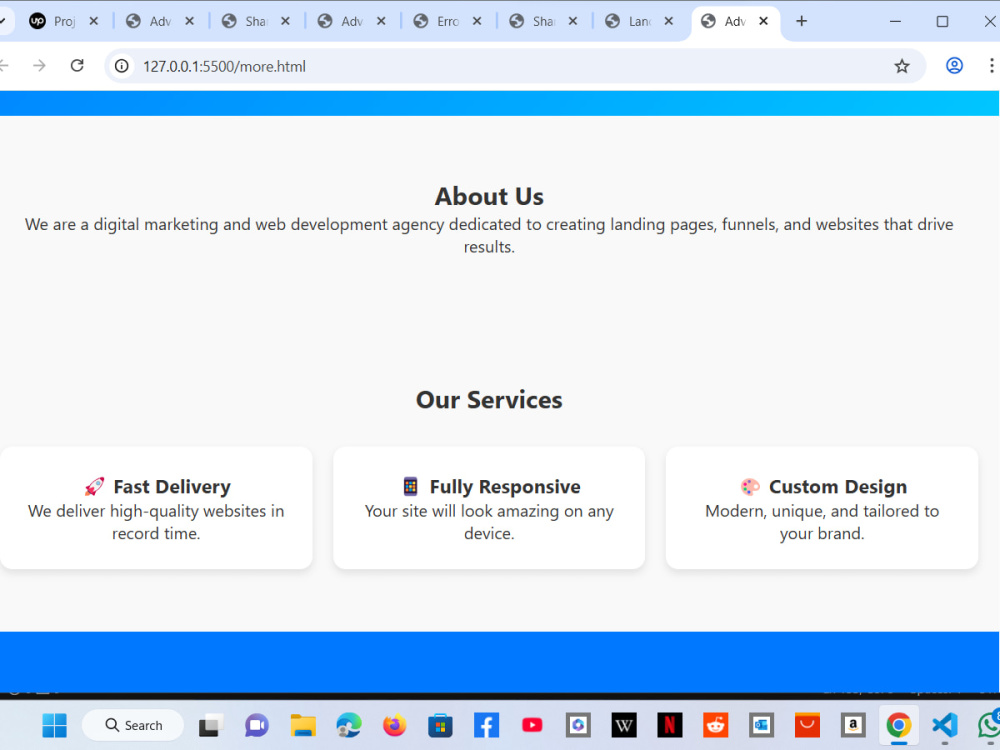Bookmark this page with the star
Screen dimensions: 1000x750
pyautogui.click(x=901, y=66)
